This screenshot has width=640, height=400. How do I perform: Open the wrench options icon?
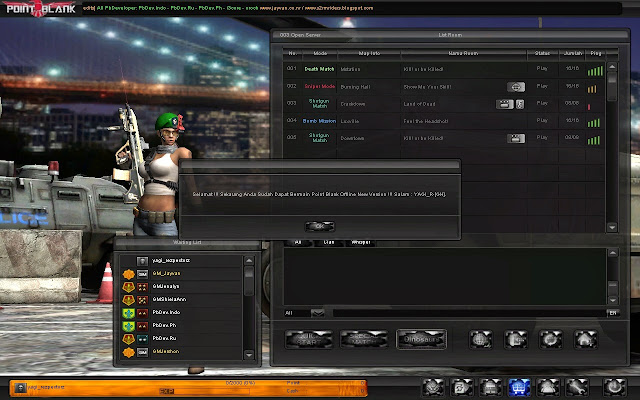(x=576, y=387)
